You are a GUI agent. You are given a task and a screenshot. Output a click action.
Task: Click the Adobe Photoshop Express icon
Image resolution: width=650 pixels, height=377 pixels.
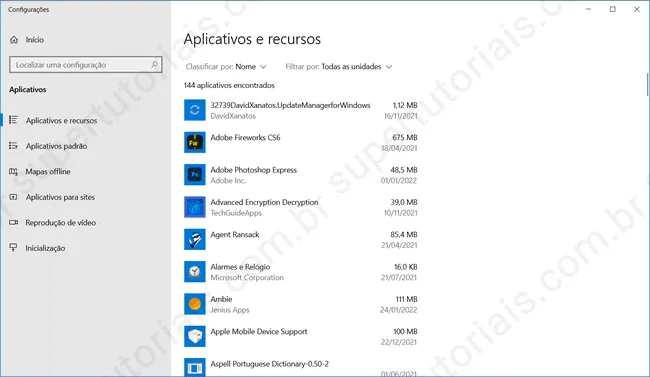click(195, 175)
